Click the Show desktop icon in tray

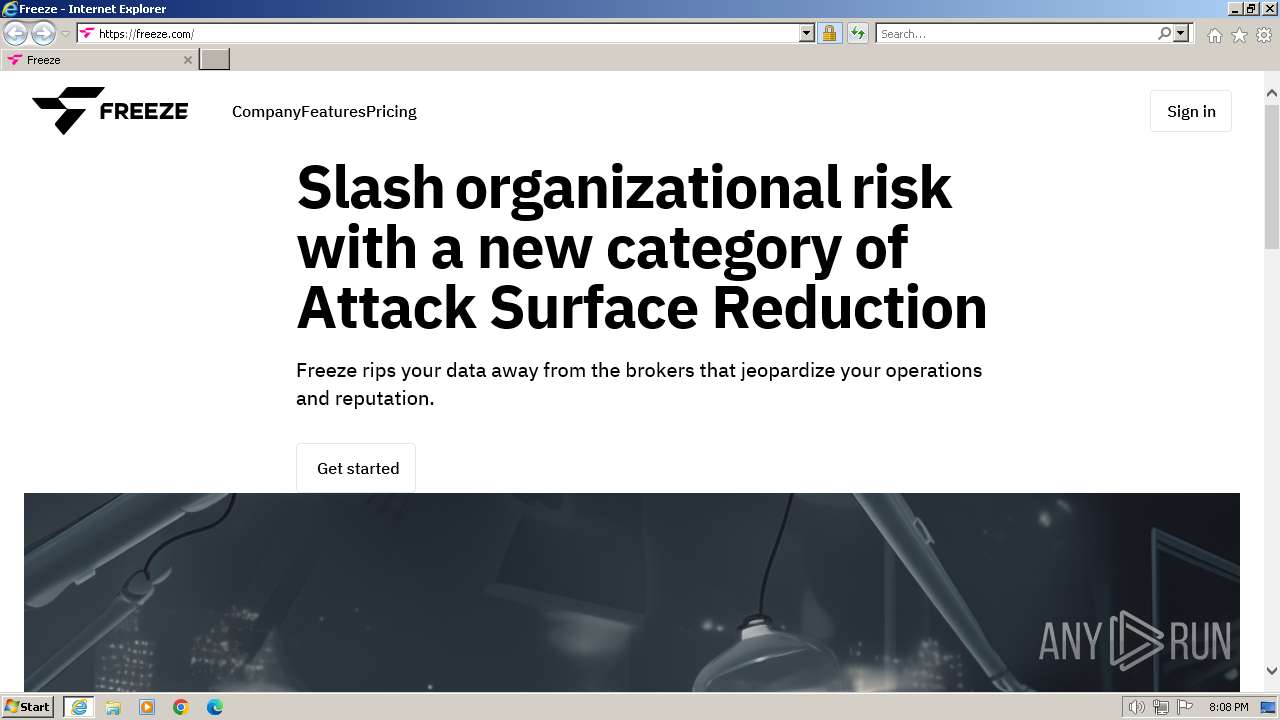(1269, 707)
